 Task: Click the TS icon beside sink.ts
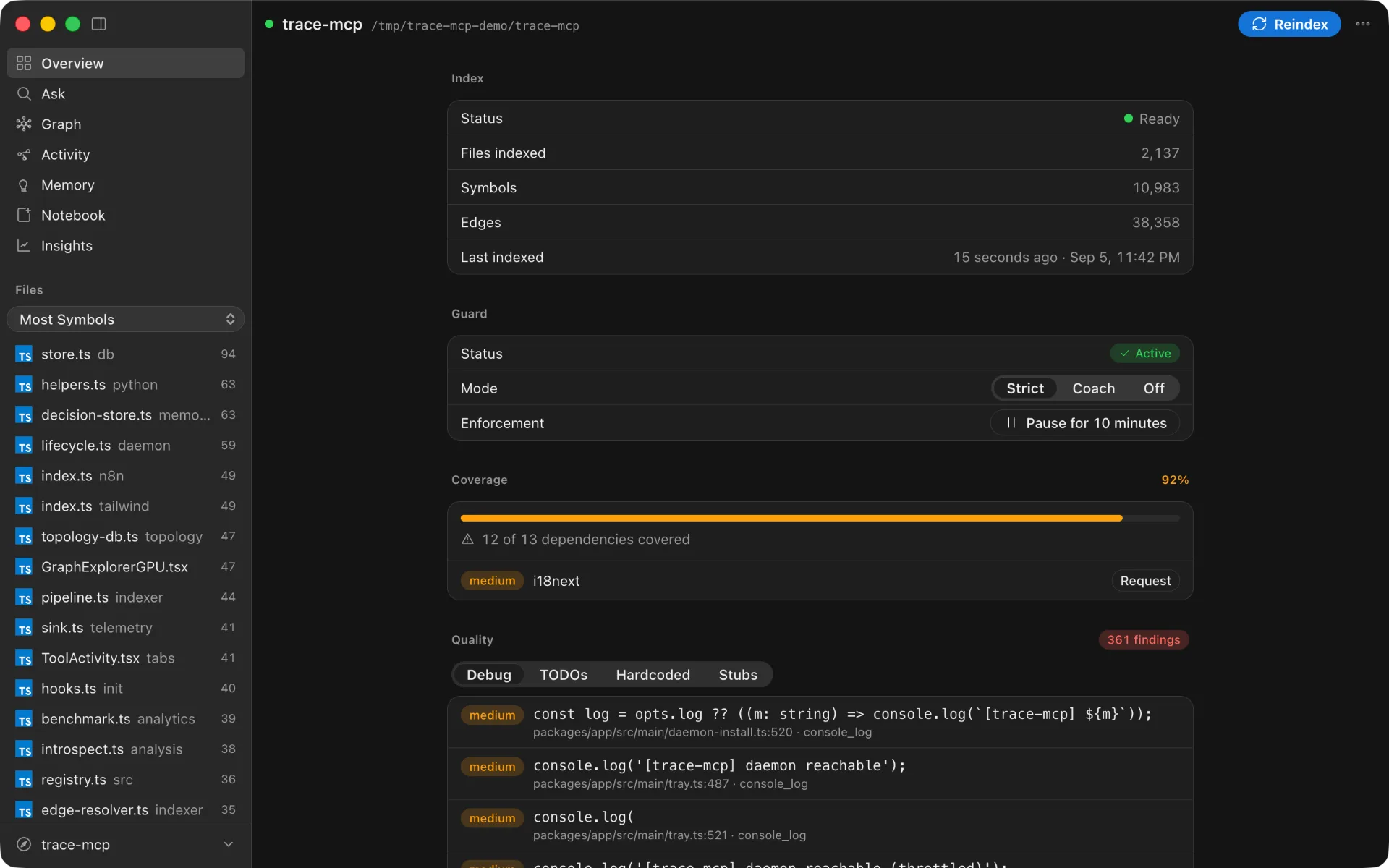tap(24, 628)
